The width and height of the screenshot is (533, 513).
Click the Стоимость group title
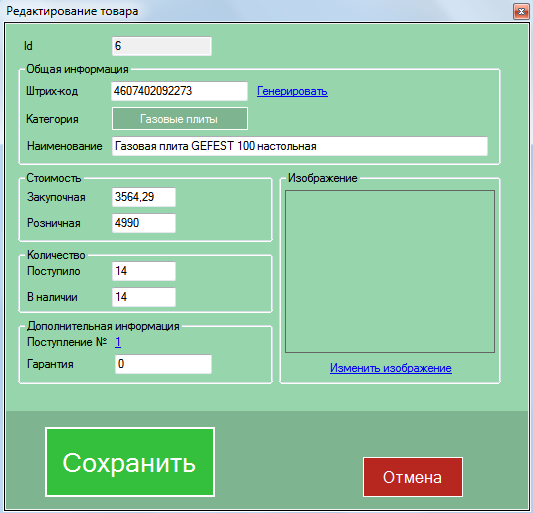(54, 178)
